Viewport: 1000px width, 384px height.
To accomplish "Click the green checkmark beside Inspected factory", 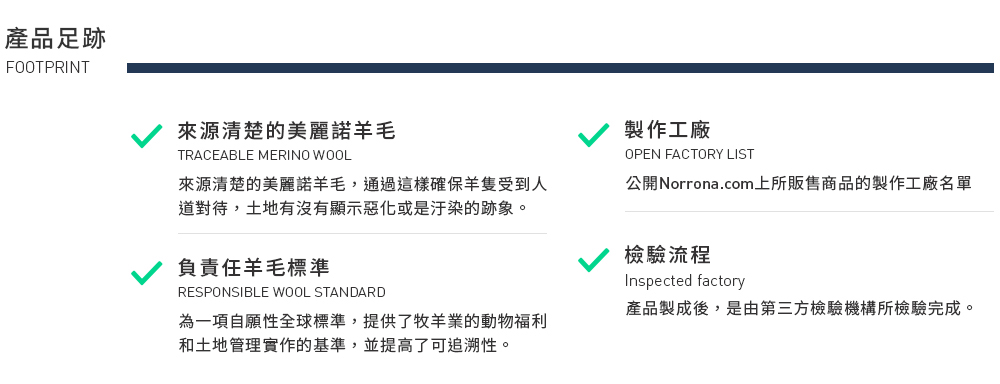I will pos(594,260).
